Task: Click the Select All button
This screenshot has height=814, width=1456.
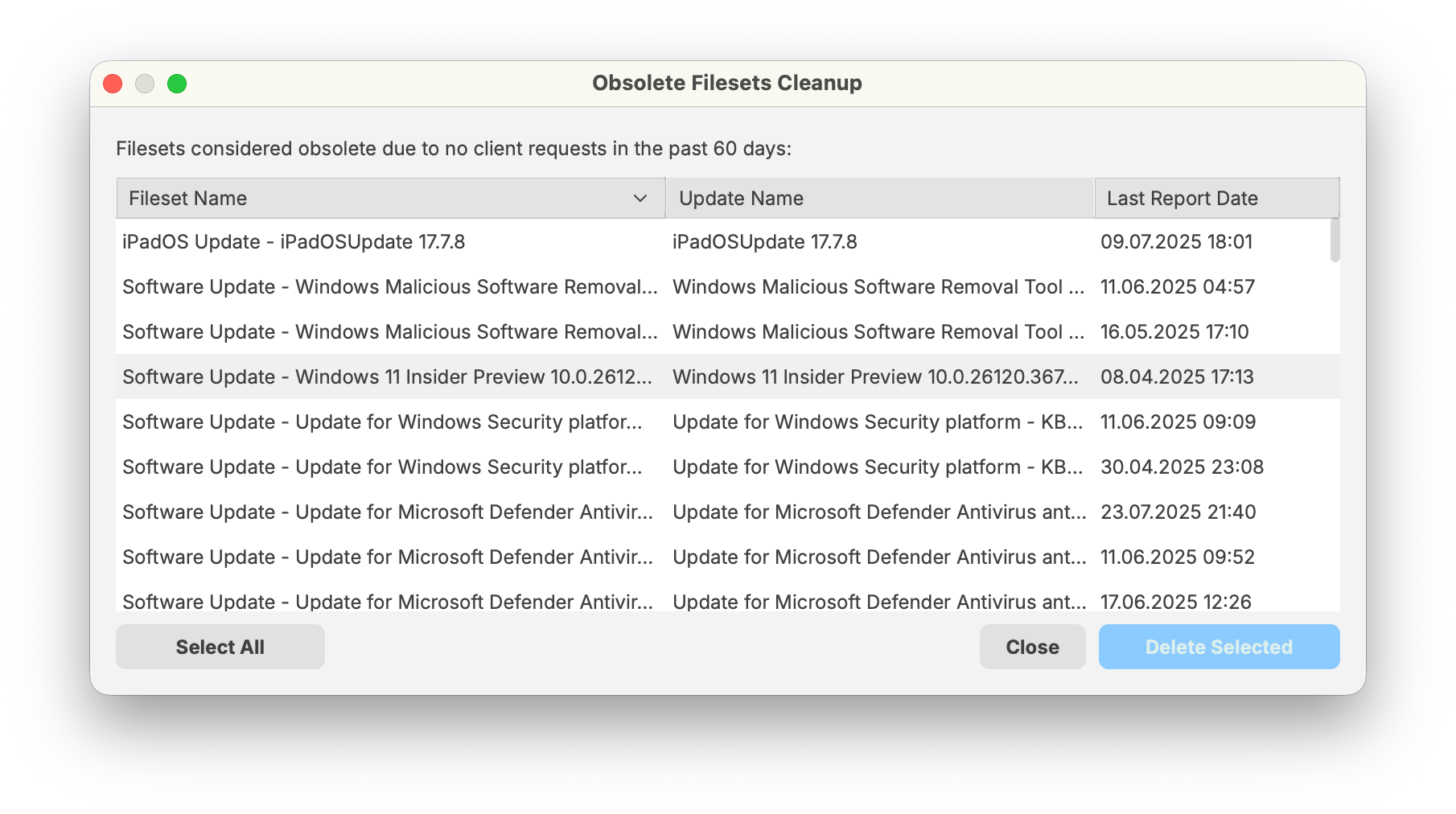Action: (220, 647)
